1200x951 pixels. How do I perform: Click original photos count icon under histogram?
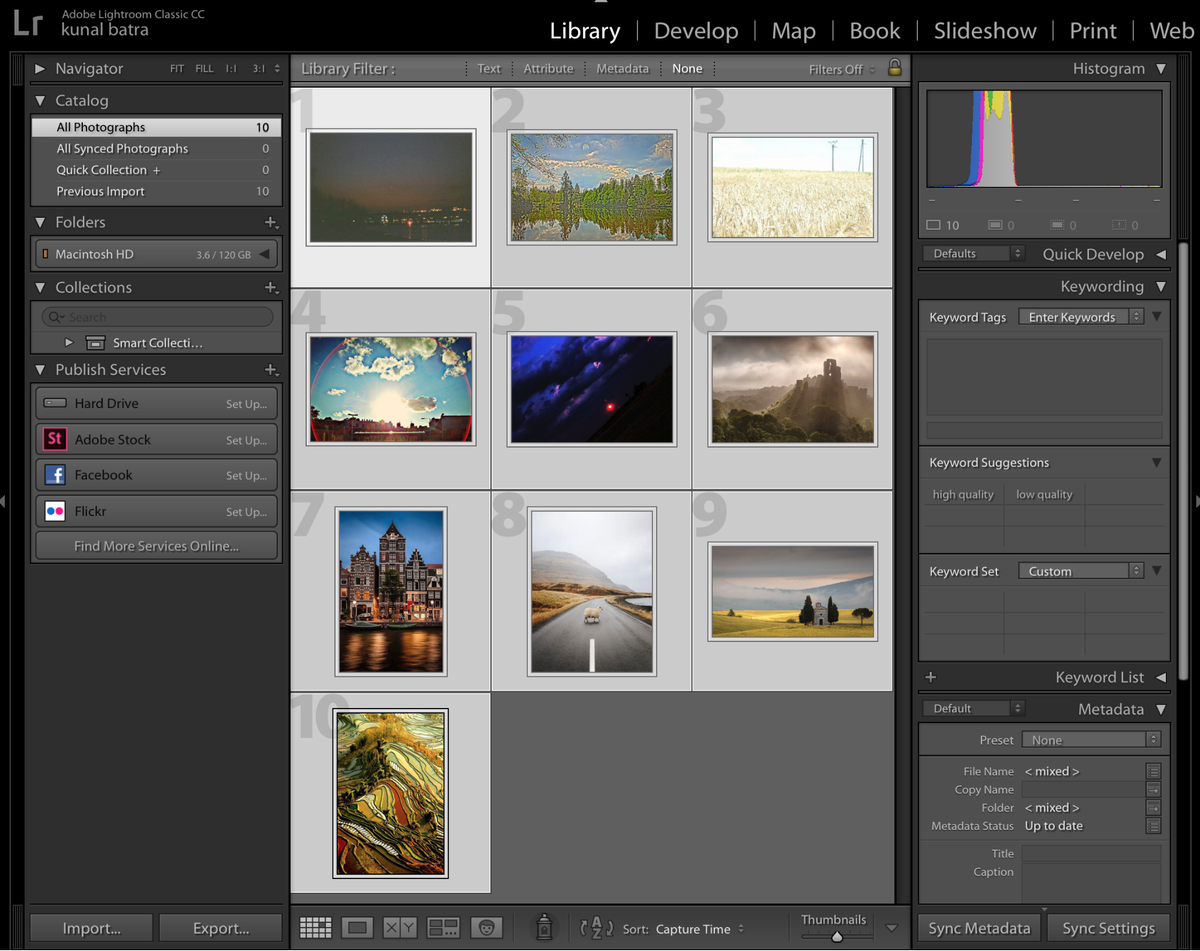(934, 225)
